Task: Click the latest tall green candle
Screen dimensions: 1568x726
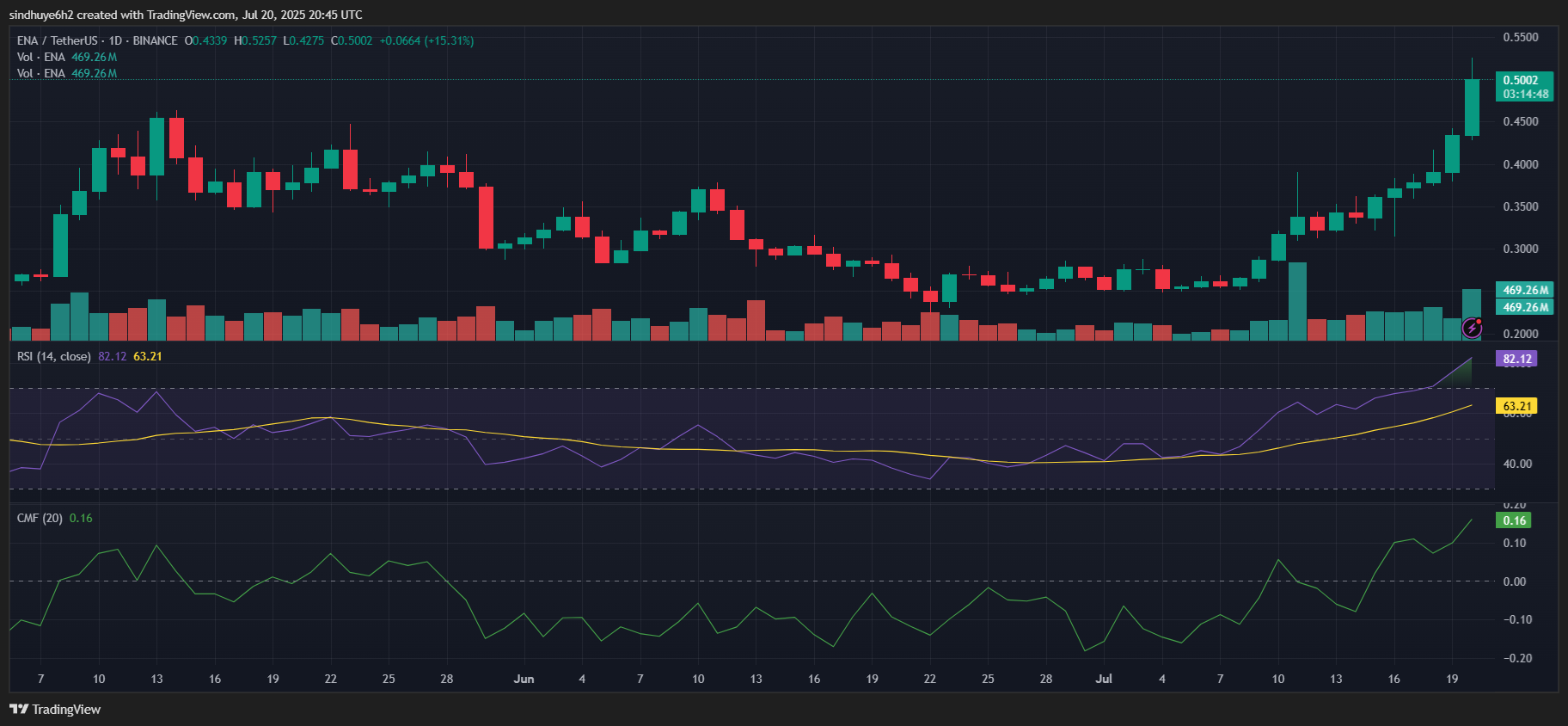Action: coord(1472,108)
